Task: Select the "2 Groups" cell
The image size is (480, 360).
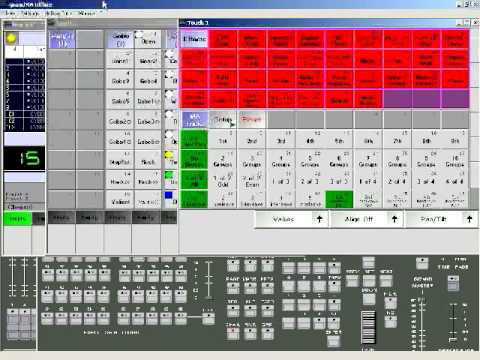Action: (x=223, y=160)
